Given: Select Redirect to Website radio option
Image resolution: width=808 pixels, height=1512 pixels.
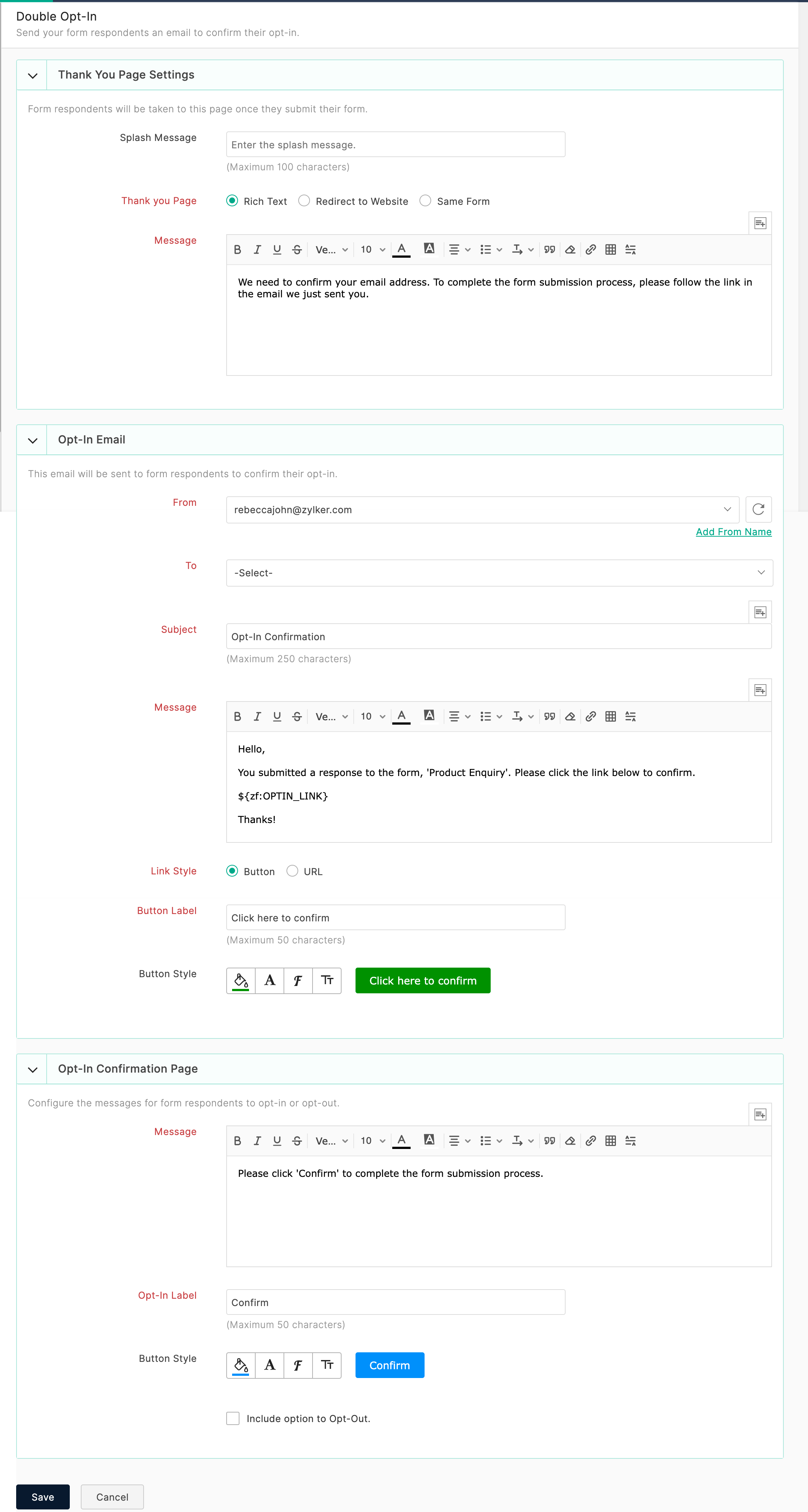Looking at the screenshot, I should (304, 201).
